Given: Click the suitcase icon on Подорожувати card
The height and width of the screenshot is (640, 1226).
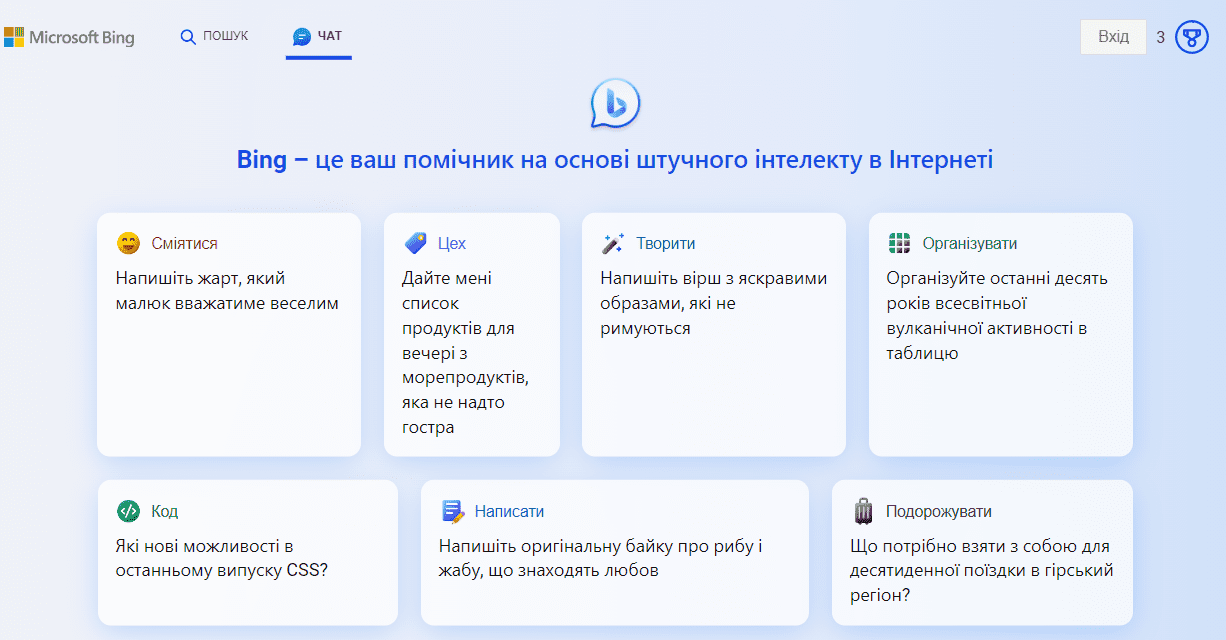Looking at the screenshot, I should coord(863,511).
